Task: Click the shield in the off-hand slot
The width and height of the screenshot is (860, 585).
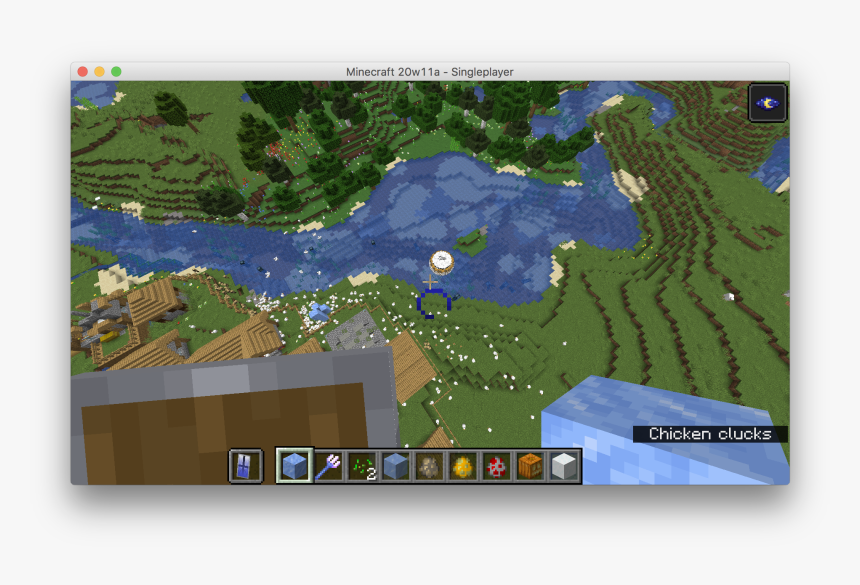Action: (245, 466)
